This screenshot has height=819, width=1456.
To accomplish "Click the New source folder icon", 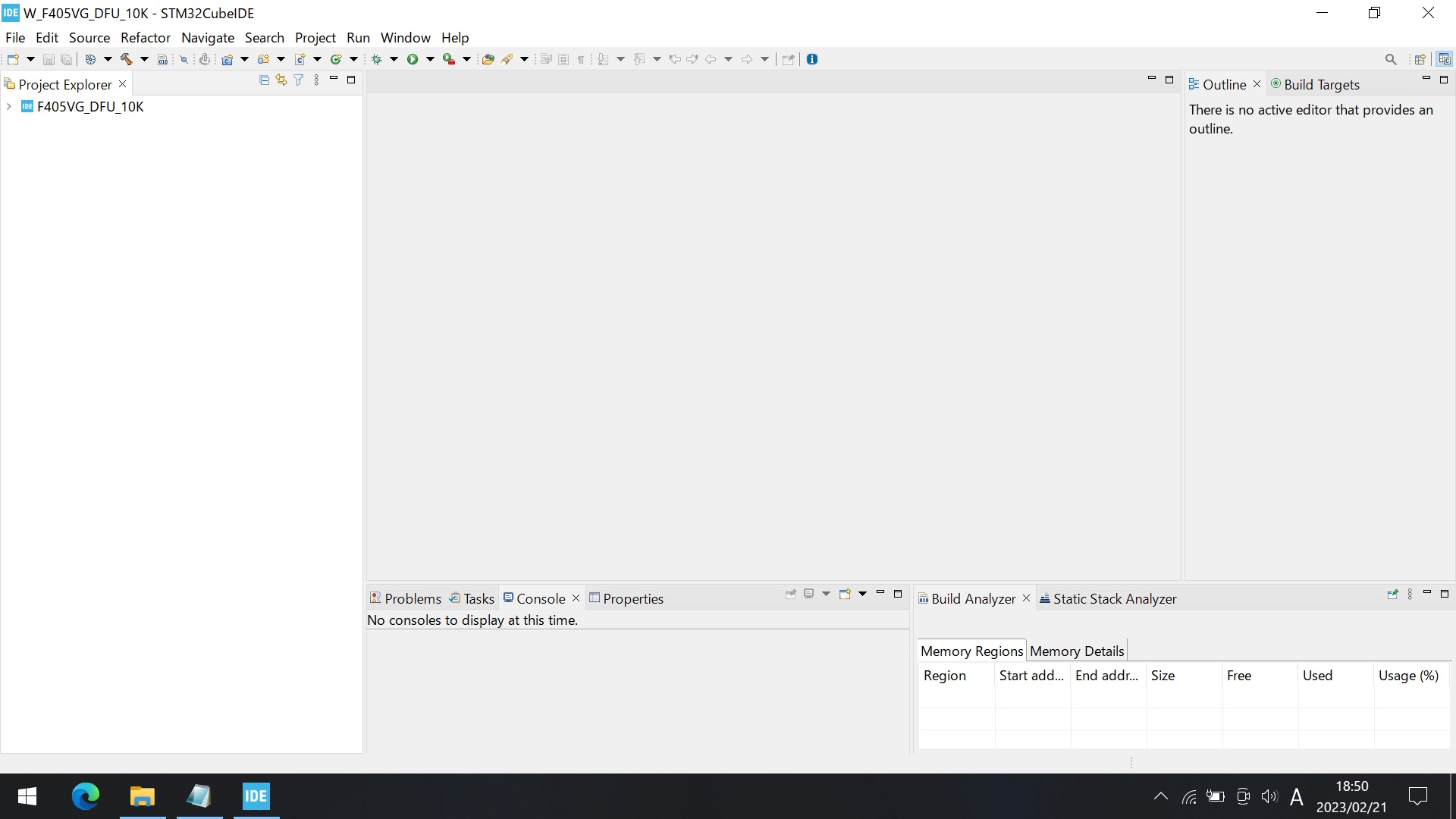I will [263, 59].
